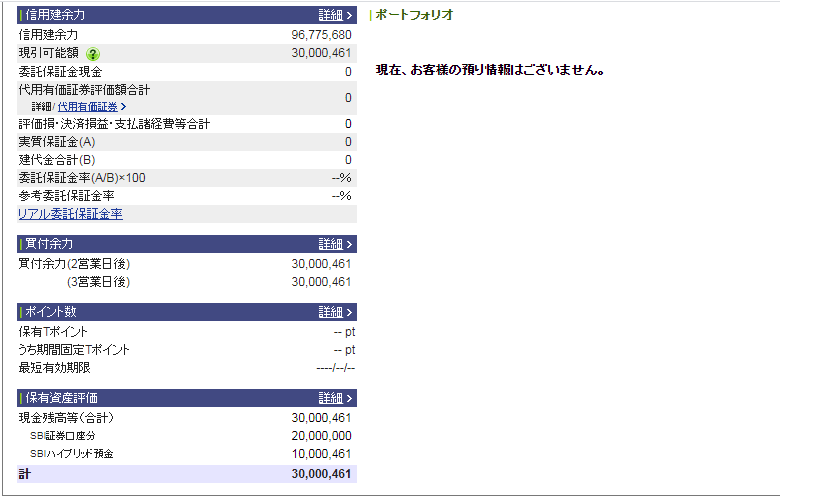The width and height of the screenshot is (819, 502).
Task: Click the SBIハイブリッド預金 row label
Action: (x=72, y=454)
